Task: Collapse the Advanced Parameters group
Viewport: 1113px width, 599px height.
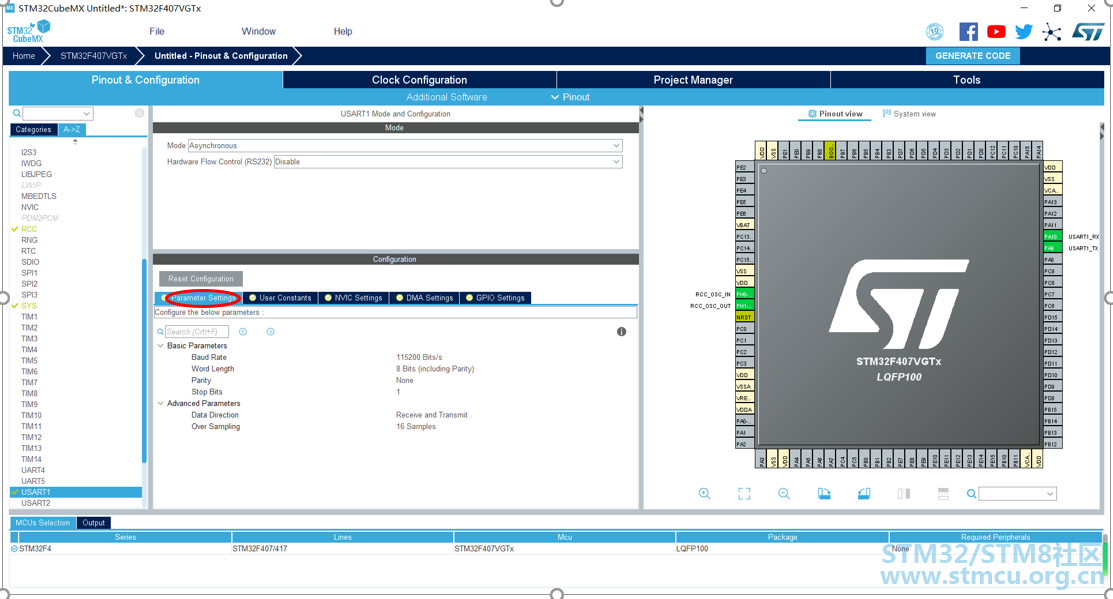Action: [160, 403]
